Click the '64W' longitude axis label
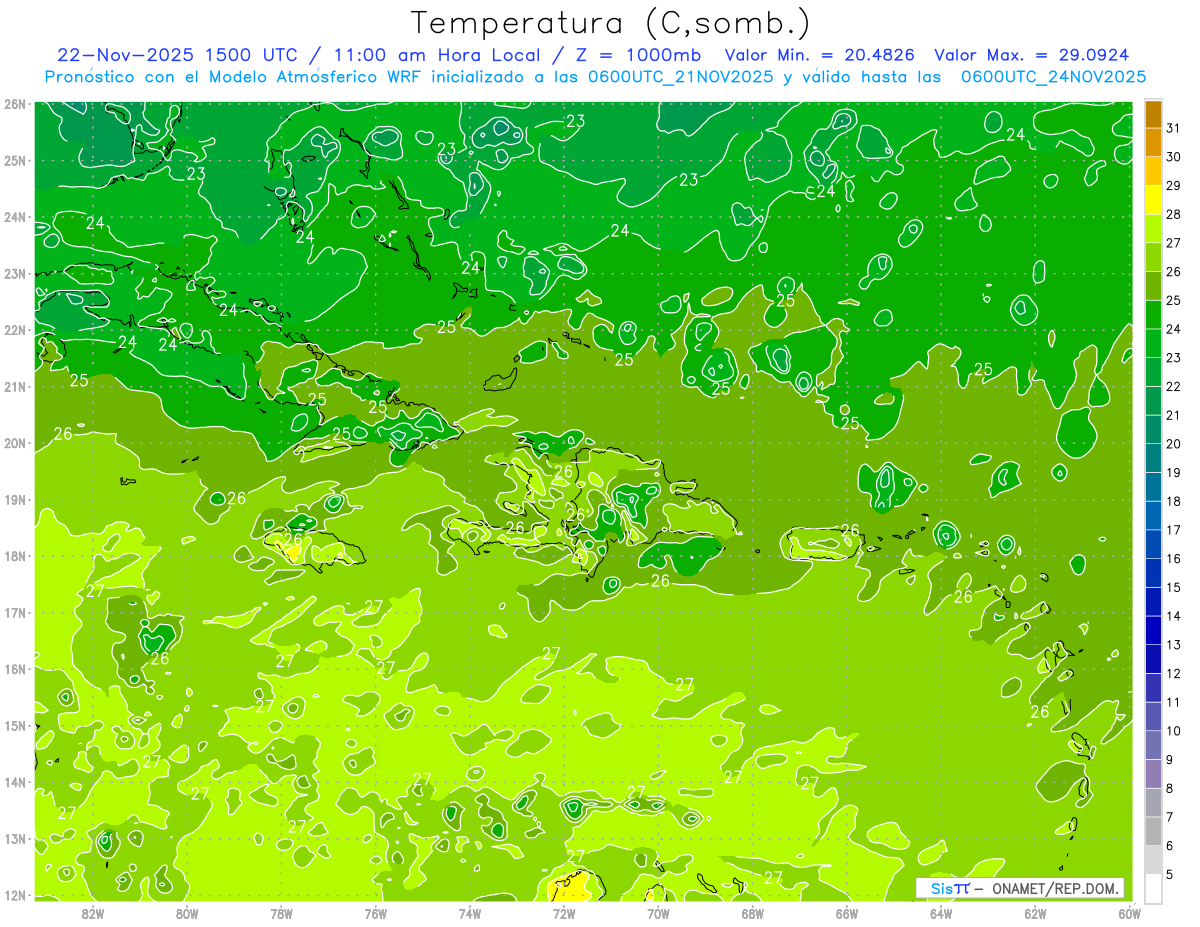The width and height of the screenshot is (1200, 927). click(940, 913)
